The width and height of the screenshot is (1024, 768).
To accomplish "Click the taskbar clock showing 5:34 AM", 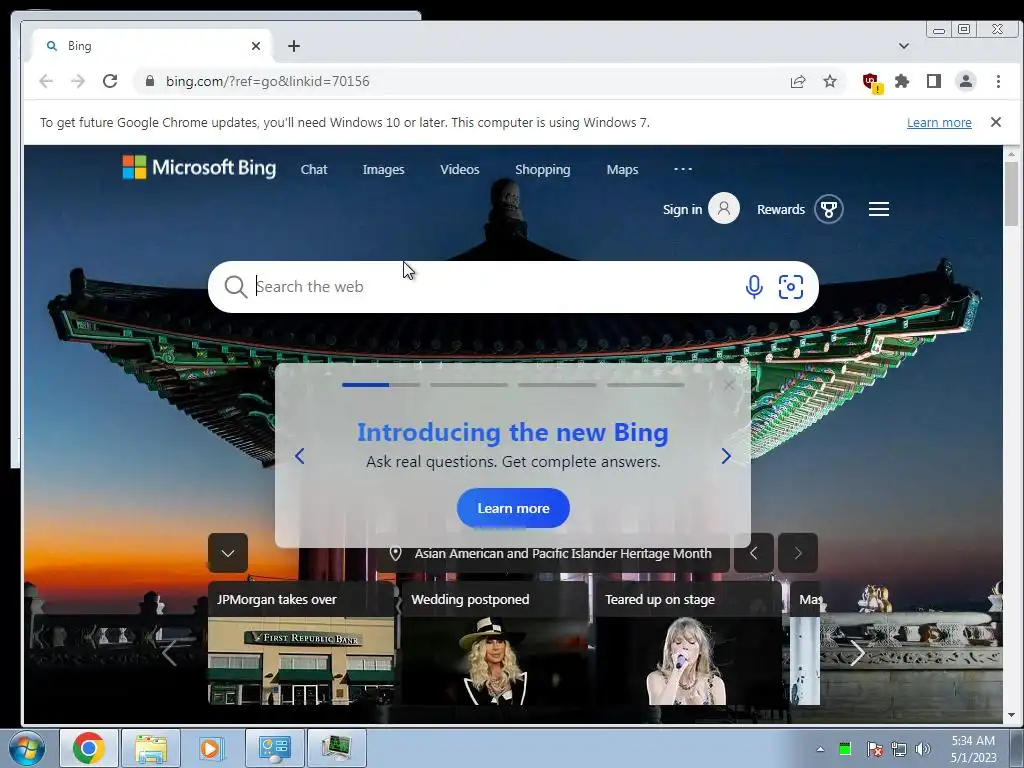I will 973,748.
